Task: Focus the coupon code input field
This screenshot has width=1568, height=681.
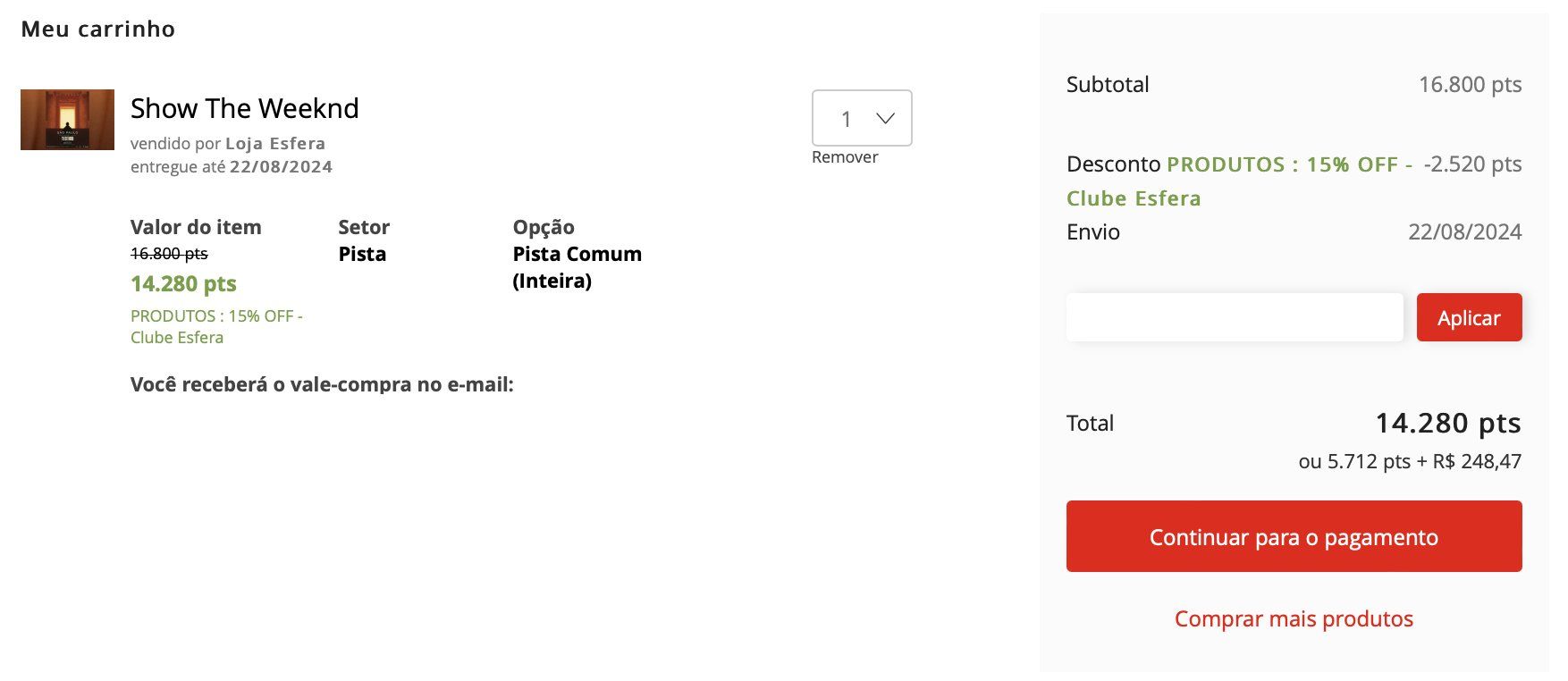Action: tap(1235, 317)
